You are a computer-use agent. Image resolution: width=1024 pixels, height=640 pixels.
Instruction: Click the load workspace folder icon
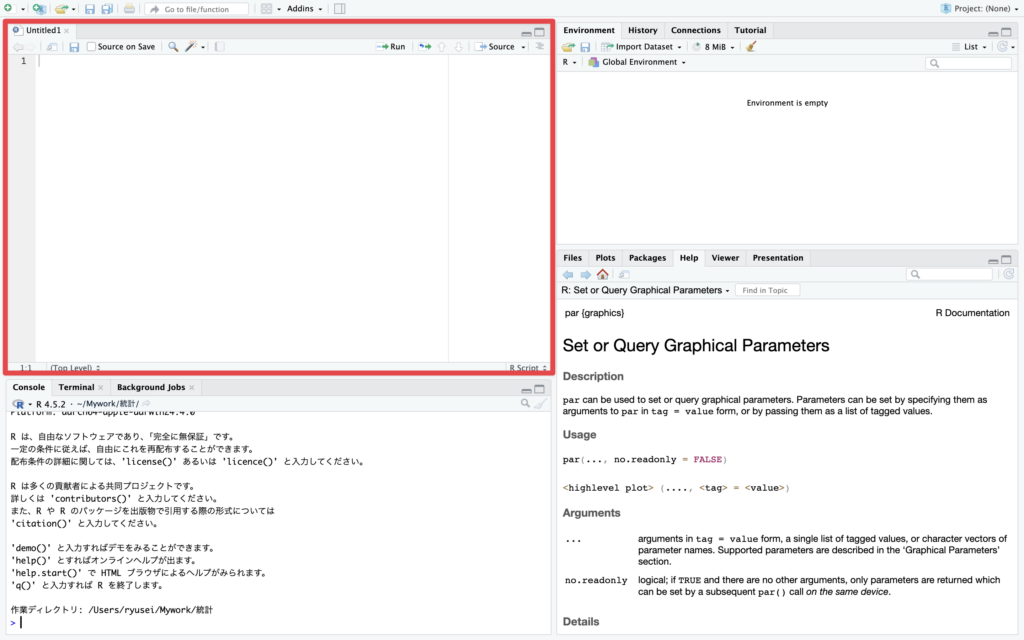point(568,46)
